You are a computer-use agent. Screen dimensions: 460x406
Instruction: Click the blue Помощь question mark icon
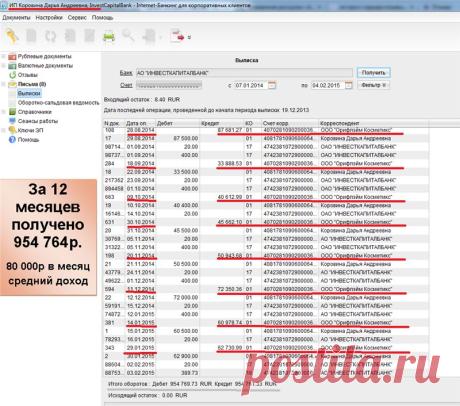click(12, 140)
